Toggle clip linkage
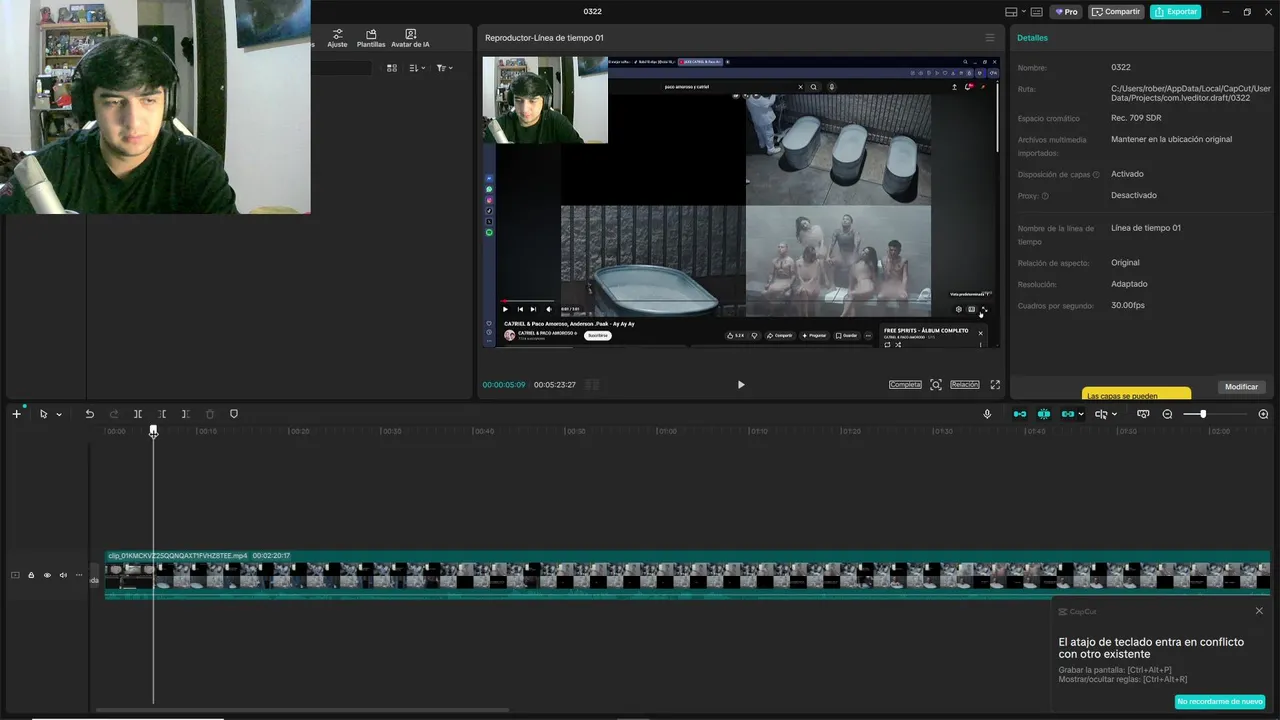This screenshot has height=720, width=1280. (x=1068, y=414)
